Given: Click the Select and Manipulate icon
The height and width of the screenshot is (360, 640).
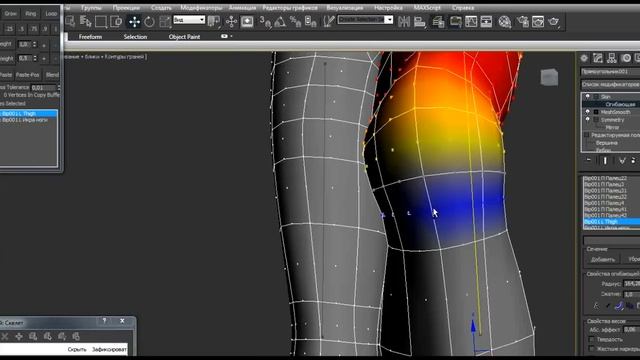Looking at the screenshot, I should tap(231, 22).
